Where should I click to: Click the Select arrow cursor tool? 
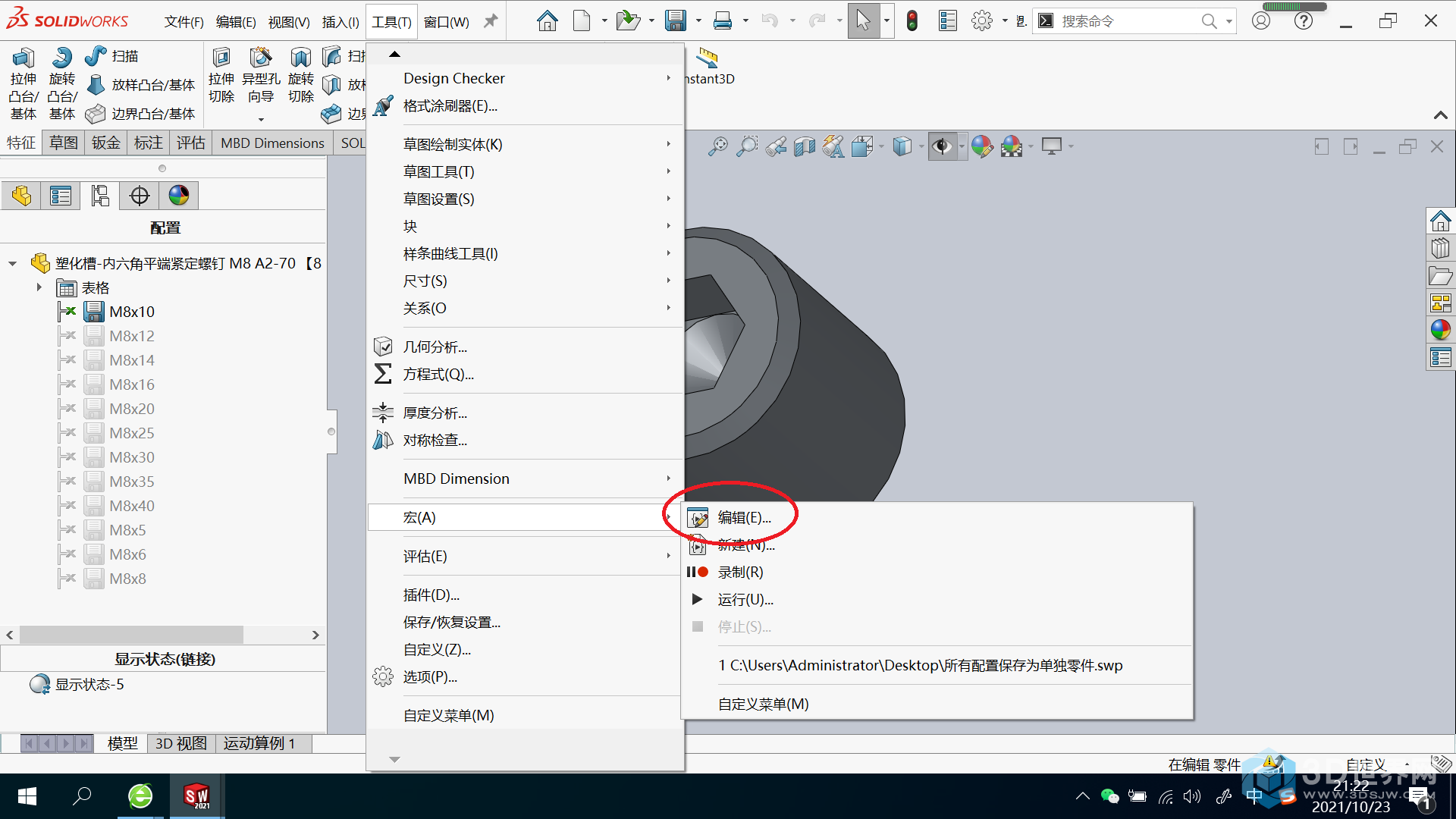tap(863, 20)
